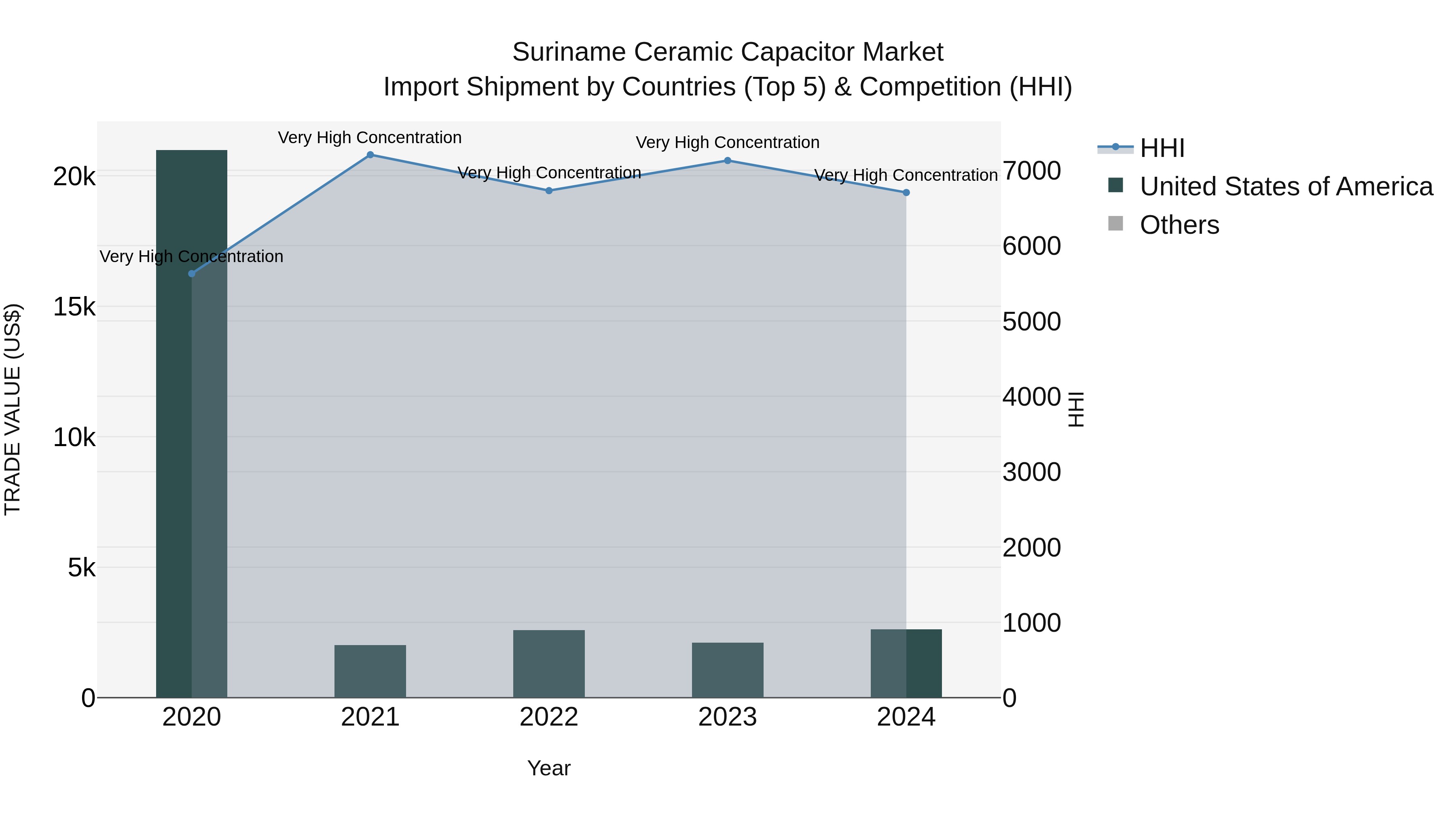
Task: Click the 6000 HHI tick label
Action: 1032,246
